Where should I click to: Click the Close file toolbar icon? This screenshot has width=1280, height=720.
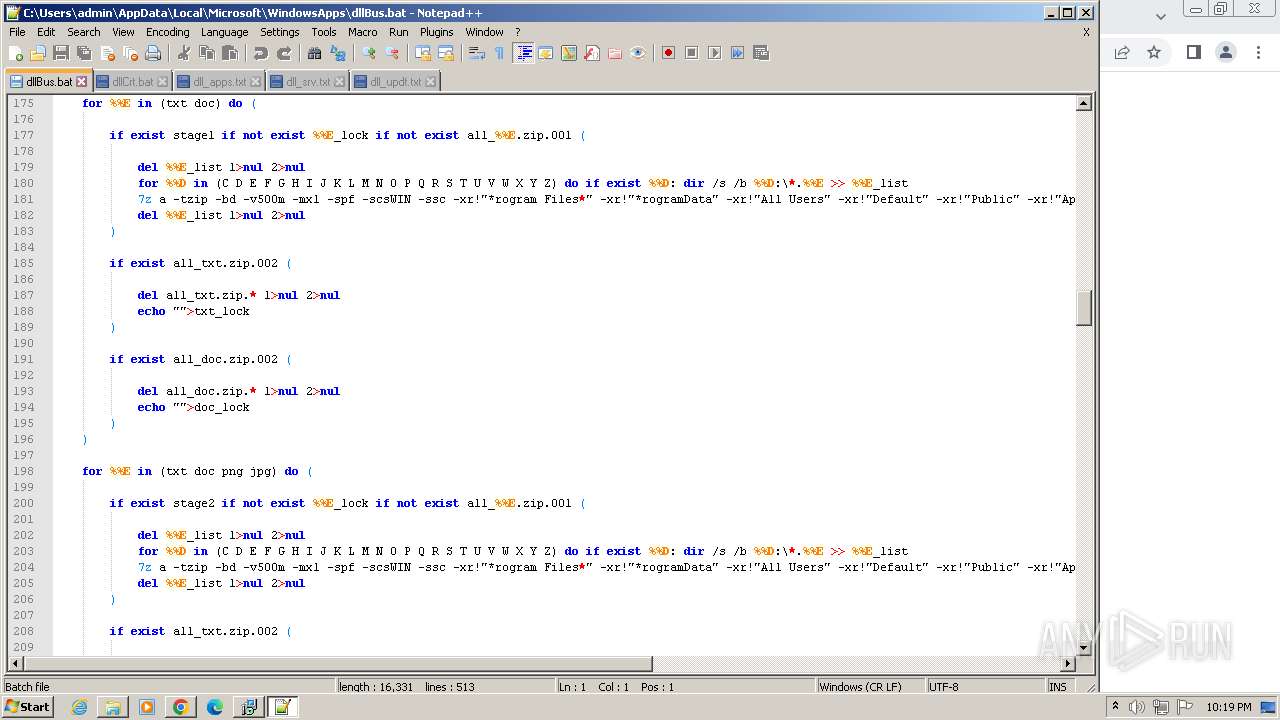[107, 53]
